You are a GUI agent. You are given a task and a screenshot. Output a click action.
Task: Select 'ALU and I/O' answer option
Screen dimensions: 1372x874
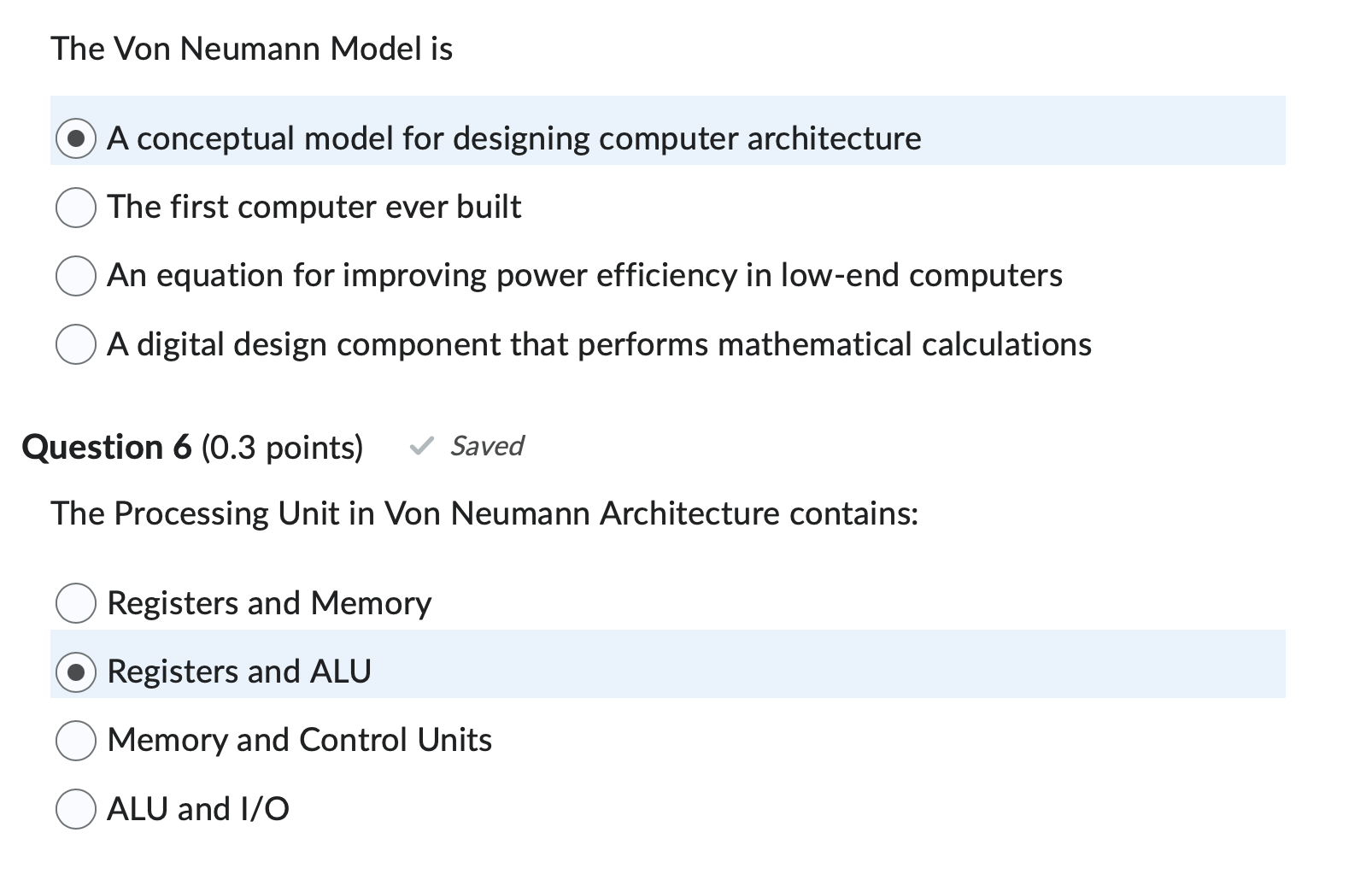click(76, 810)
